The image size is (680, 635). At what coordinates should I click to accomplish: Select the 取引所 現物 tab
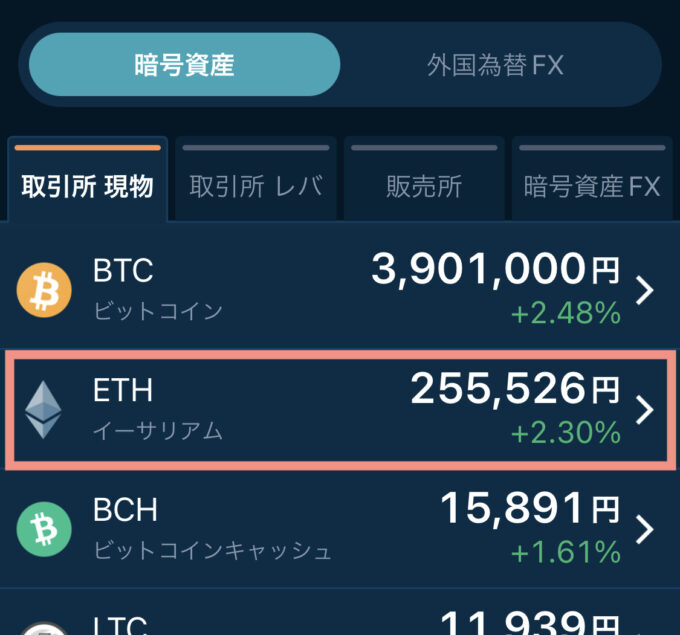pos(88,180)
